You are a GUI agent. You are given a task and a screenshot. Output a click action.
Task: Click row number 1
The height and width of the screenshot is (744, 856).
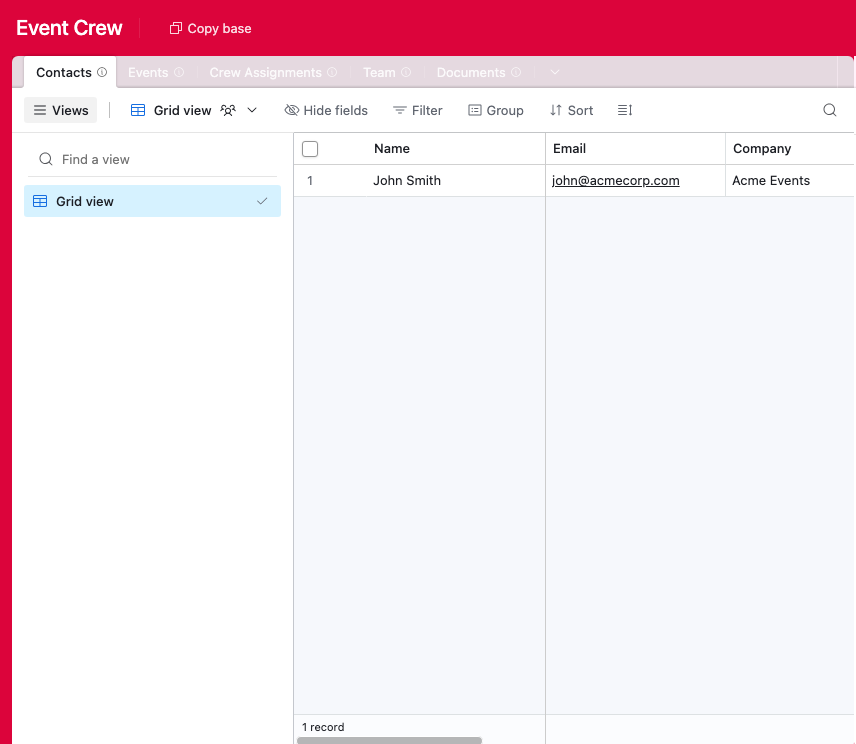(x=310, y=181)
